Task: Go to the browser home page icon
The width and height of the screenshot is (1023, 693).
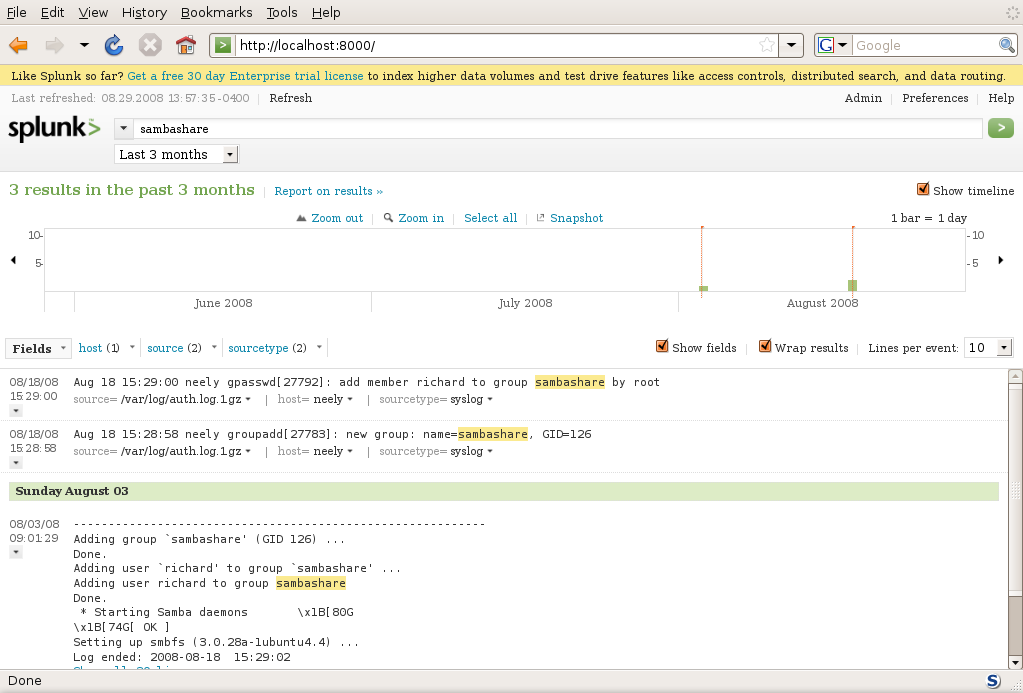Action: 186,45
